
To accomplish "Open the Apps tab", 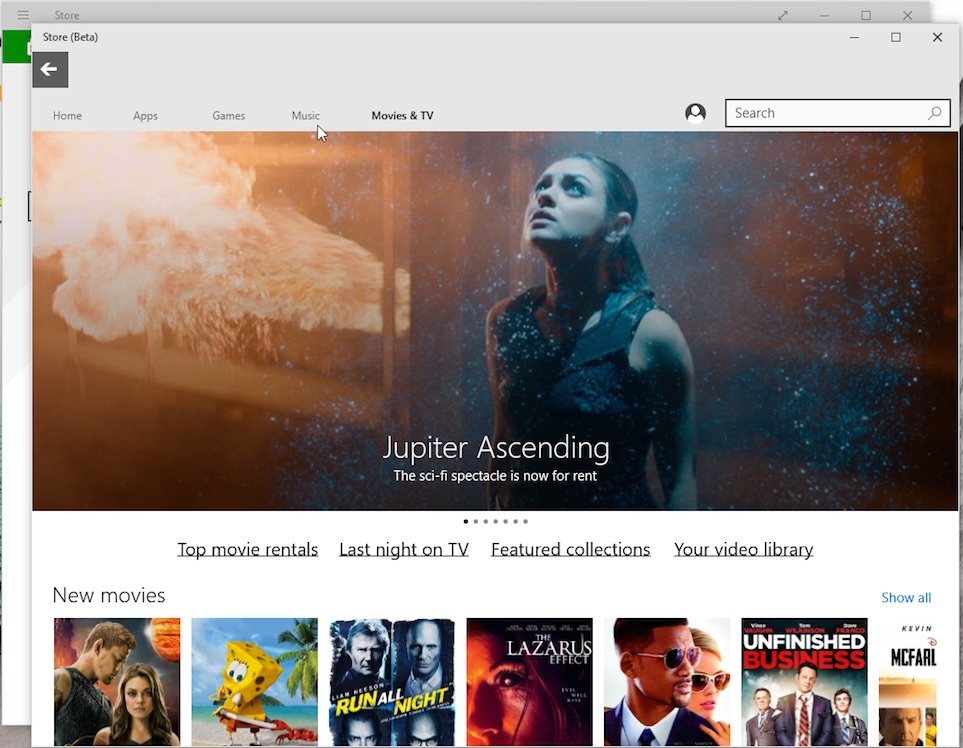I will coord(145,116).
